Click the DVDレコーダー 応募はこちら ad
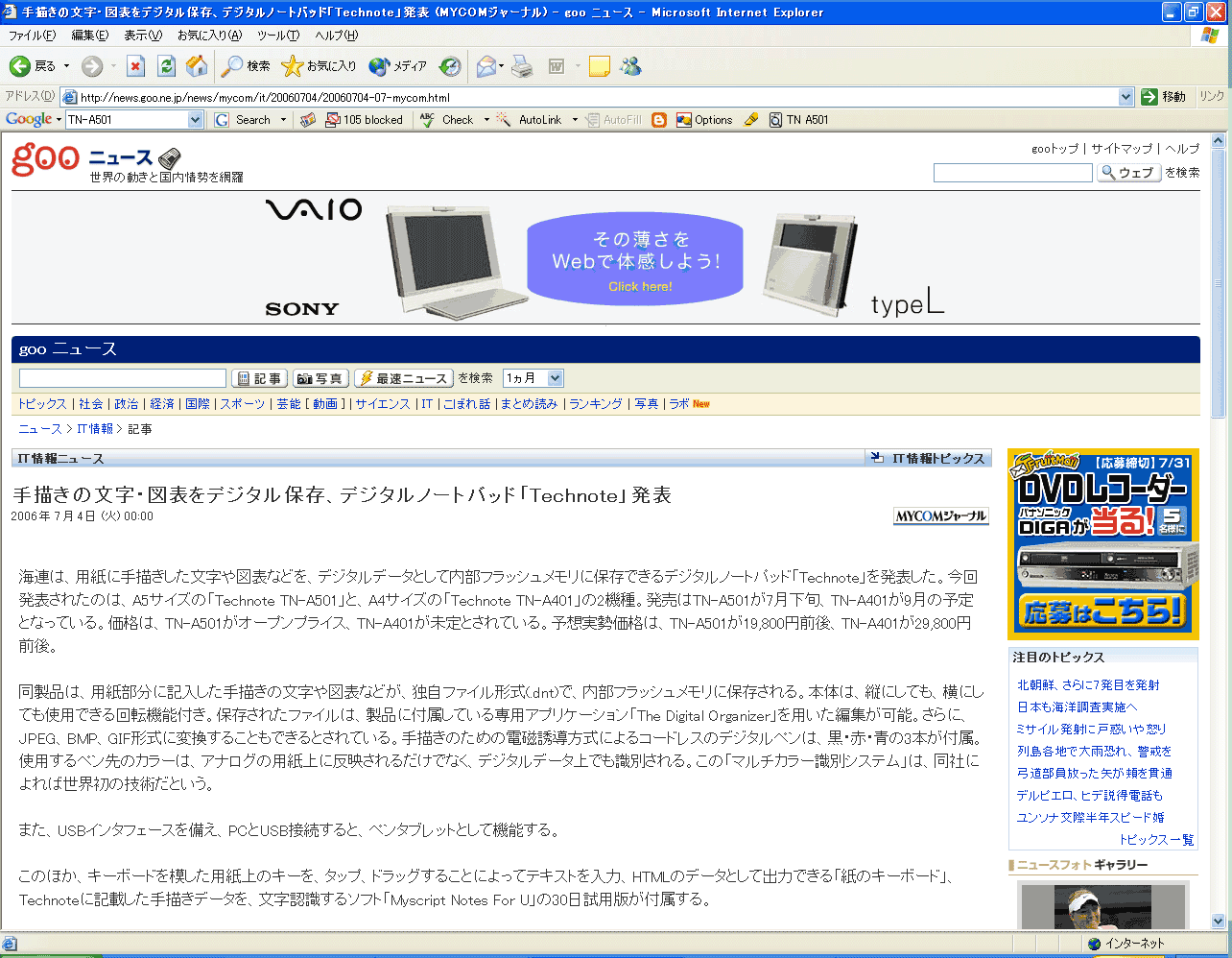The image size is (1232, 958). tap(1102, 544)
